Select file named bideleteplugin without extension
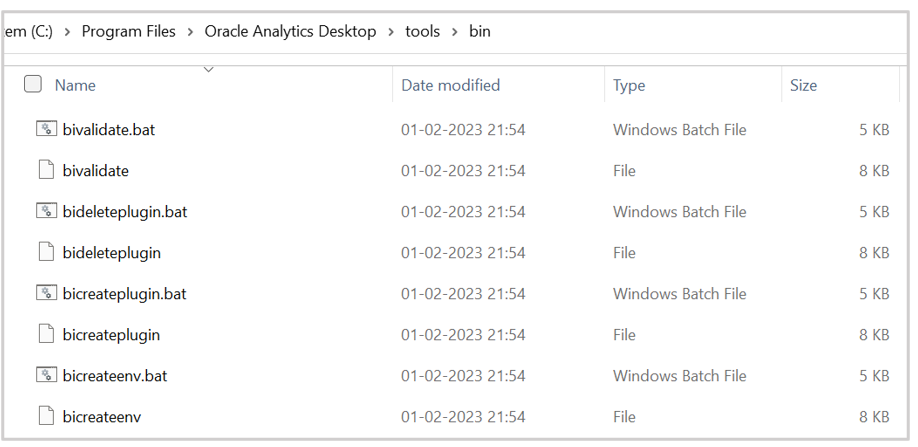Screen dimensions: 918x447 pos(111,253)
